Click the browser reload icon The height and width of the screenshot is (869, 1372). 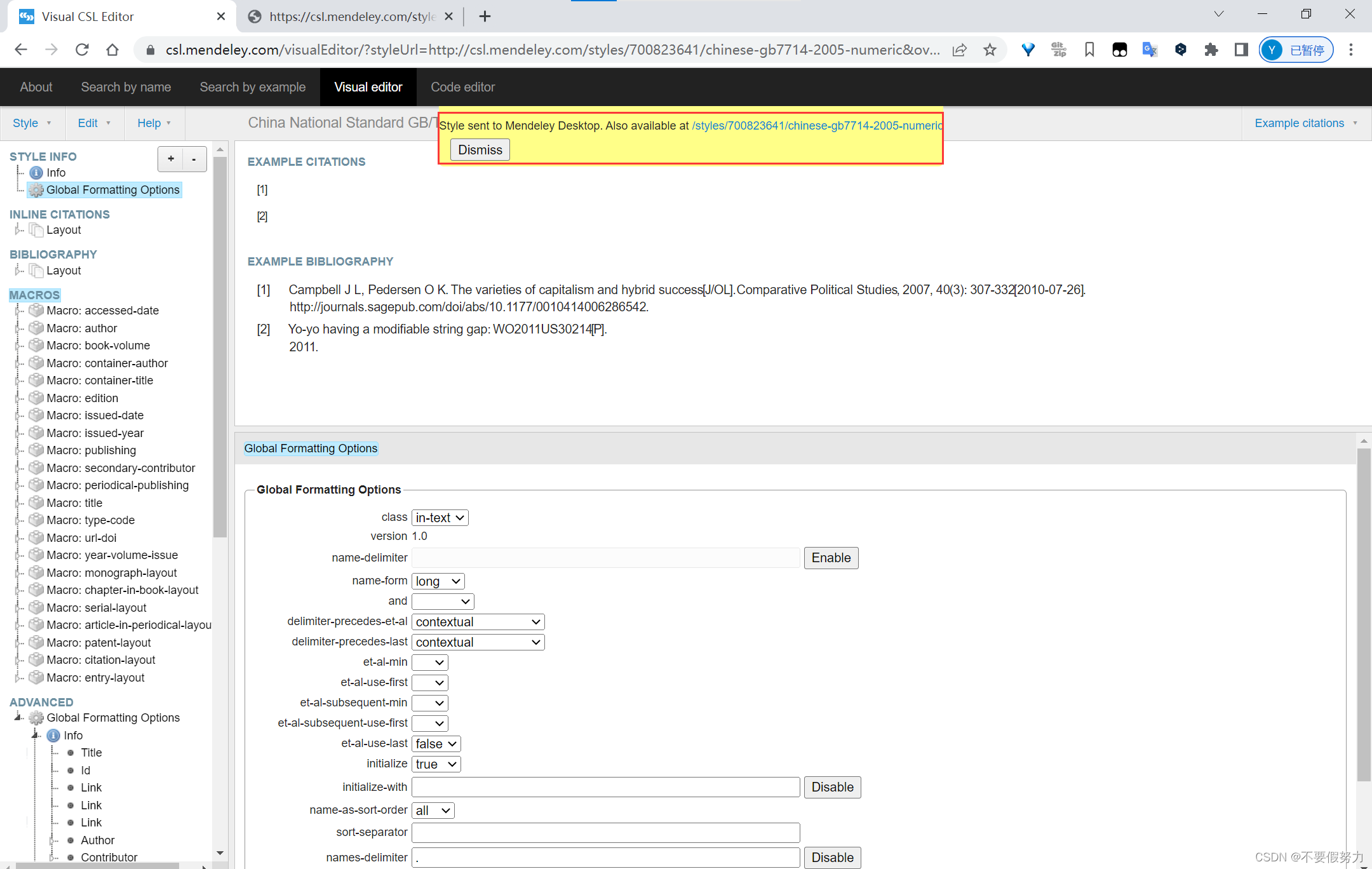point(82,50)
